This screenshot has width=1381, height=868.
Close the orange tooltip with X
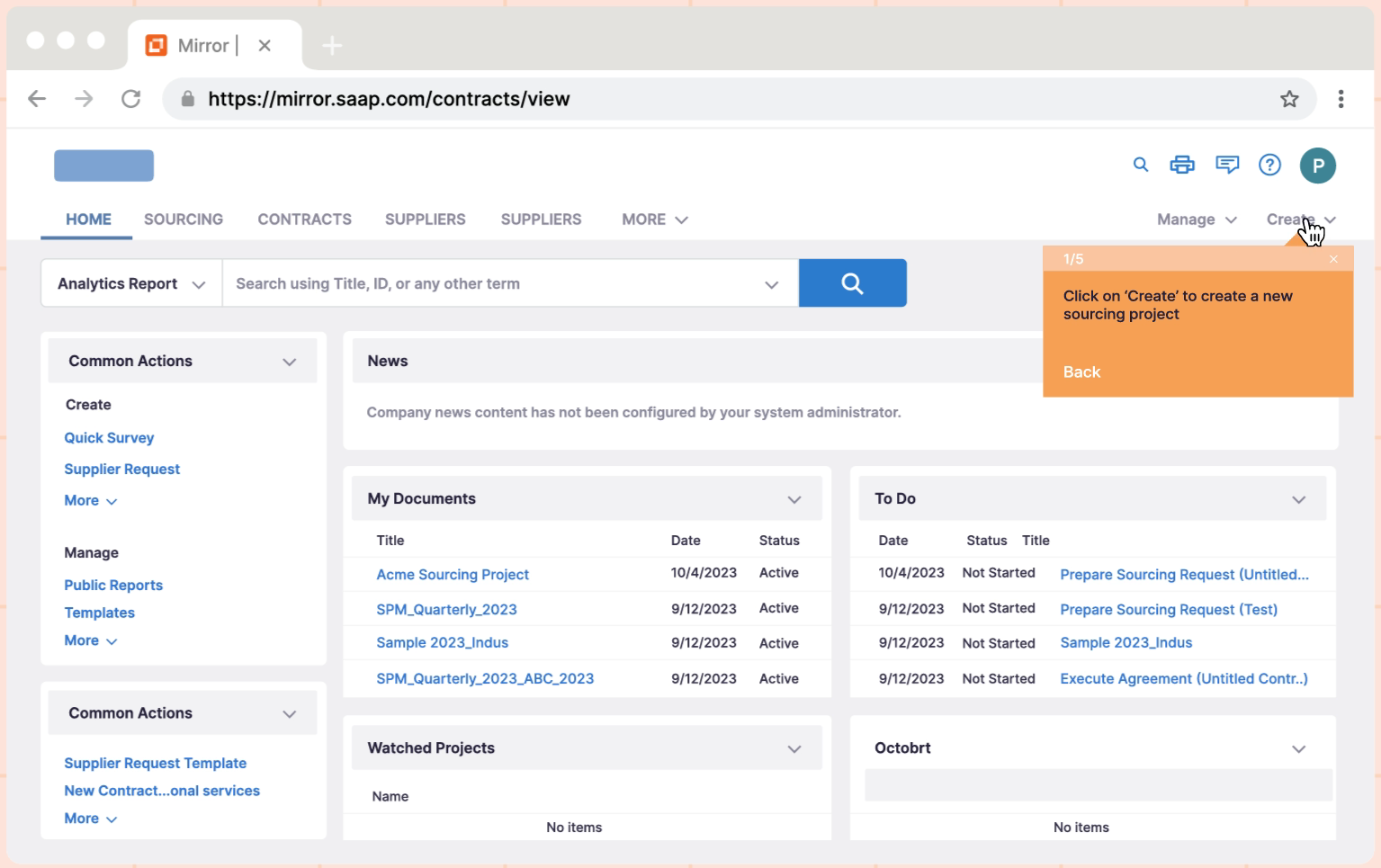pos(1333,259)
